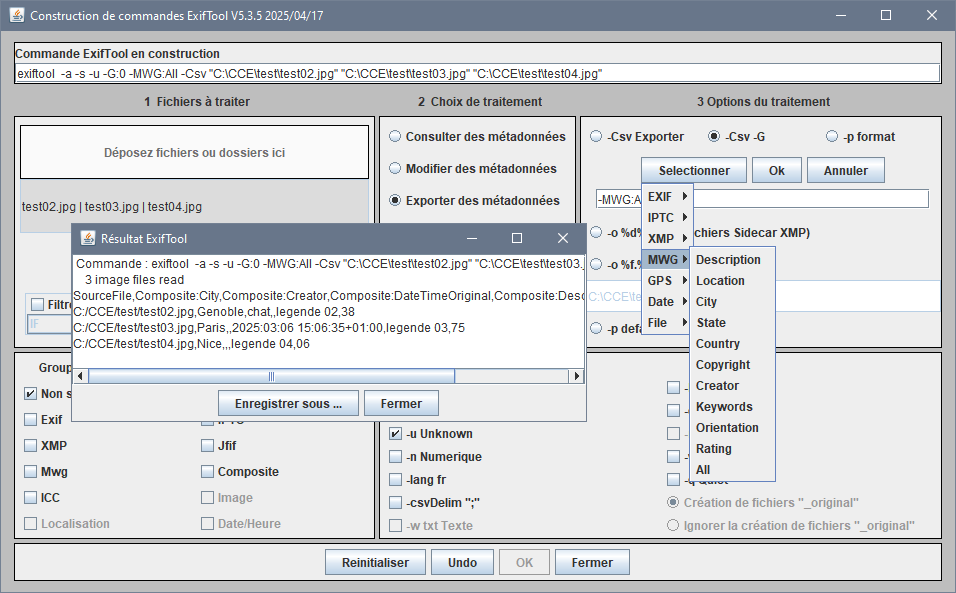
Task: Toggle the -u Unknown checkbox
Action: point(396,434)
